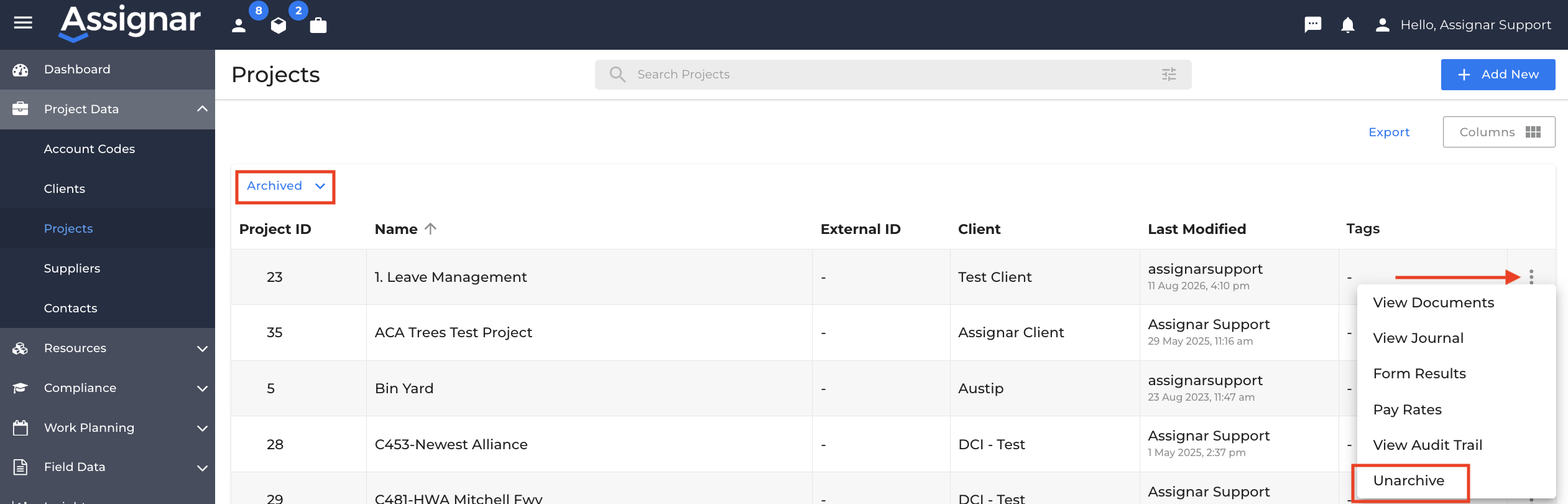The width and height of the screenshot is (1568, 504).
Task: Click Unarchive in the context menu
Action: (x=1408, y=481)
